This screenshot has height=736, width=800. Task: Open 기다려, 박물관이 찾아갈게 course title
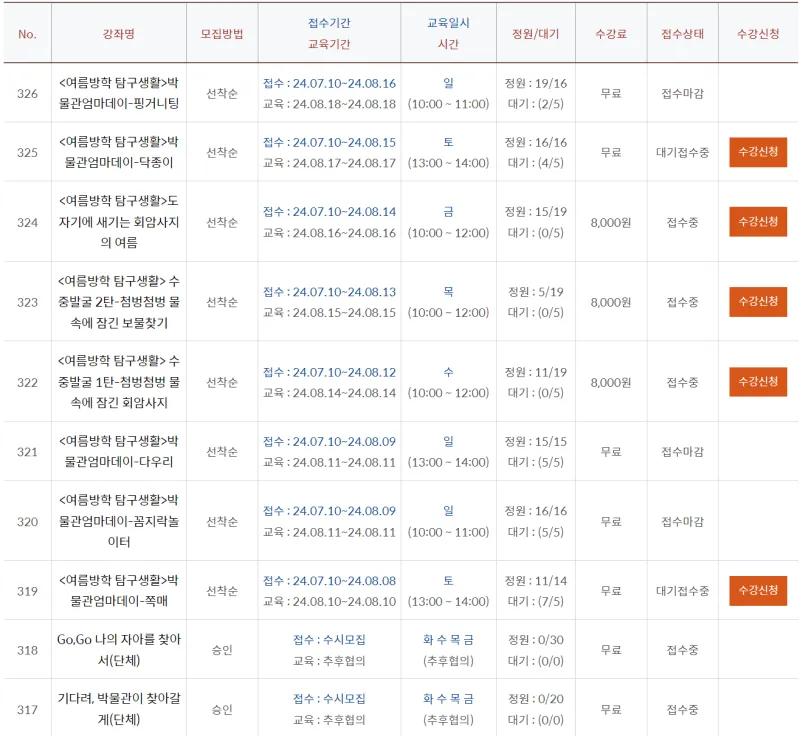point(119,709)
